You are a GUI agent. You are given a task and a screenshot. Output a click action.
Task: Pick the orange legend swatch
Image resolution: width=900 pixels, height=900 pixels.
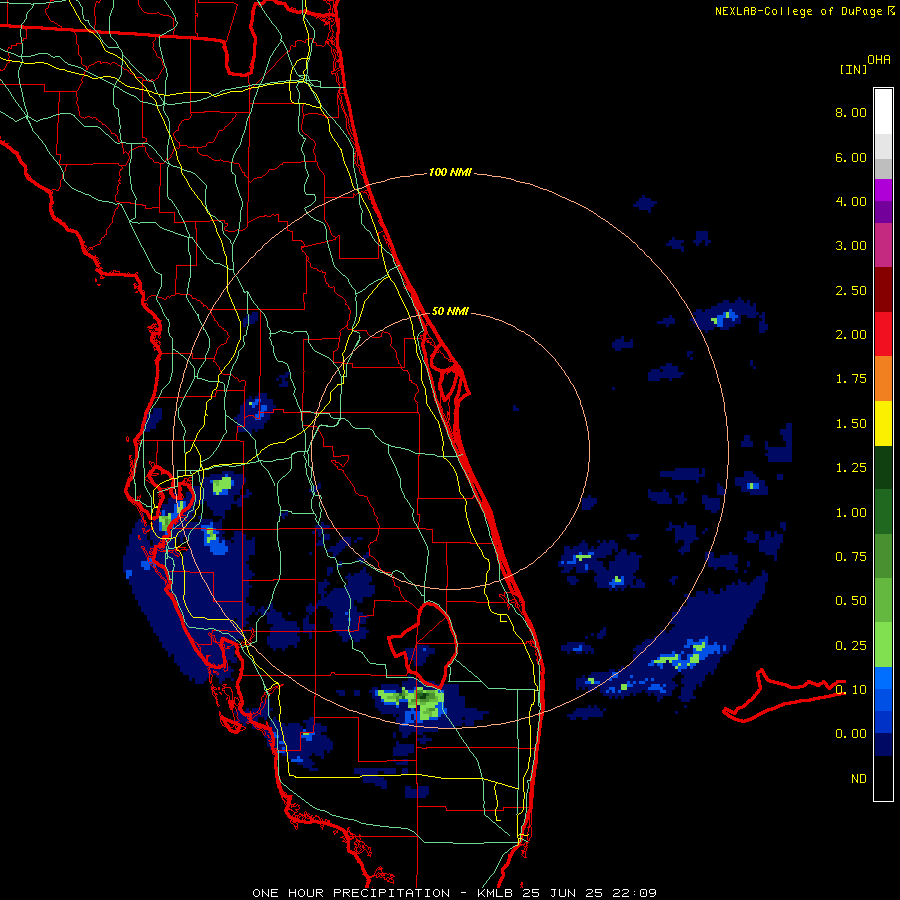(883, 379)
